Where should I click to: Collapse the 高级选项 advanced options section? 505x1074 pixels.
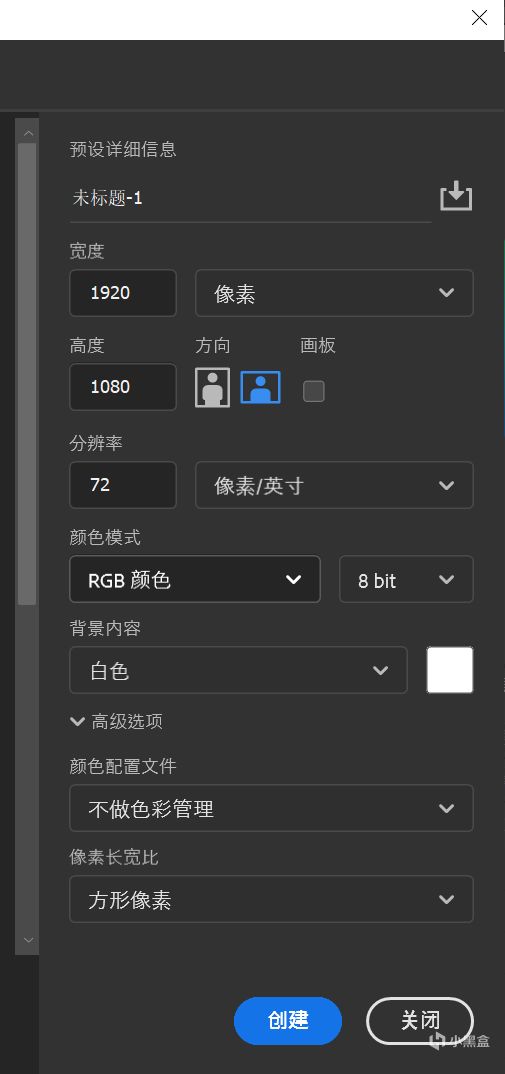pos(116,721)
